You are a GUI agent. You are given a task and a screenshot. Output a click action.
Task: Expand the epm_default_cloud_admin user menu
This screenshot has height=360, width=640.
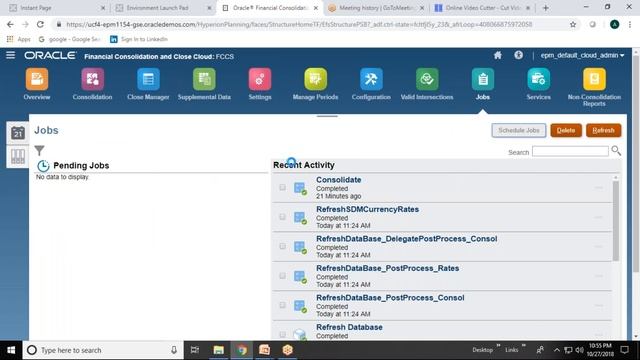pos(582,55)
